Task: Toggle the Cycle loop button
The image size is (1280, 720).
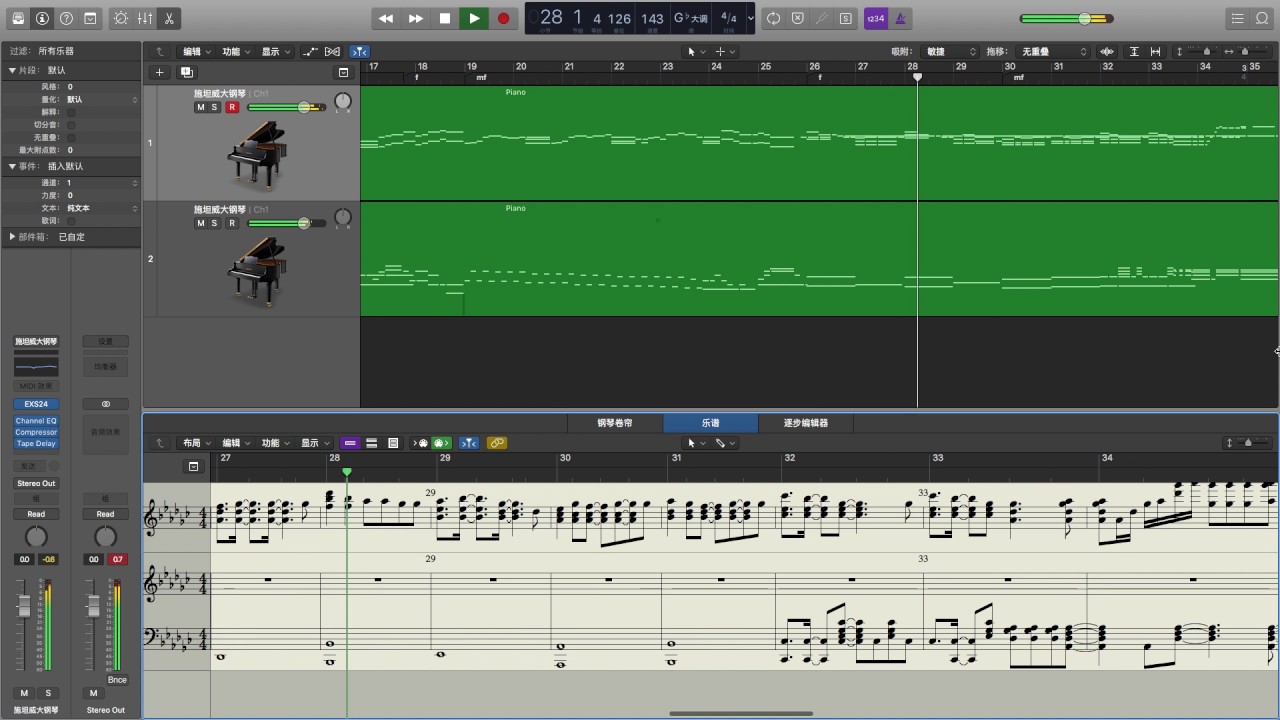Action: coord(773,19)
